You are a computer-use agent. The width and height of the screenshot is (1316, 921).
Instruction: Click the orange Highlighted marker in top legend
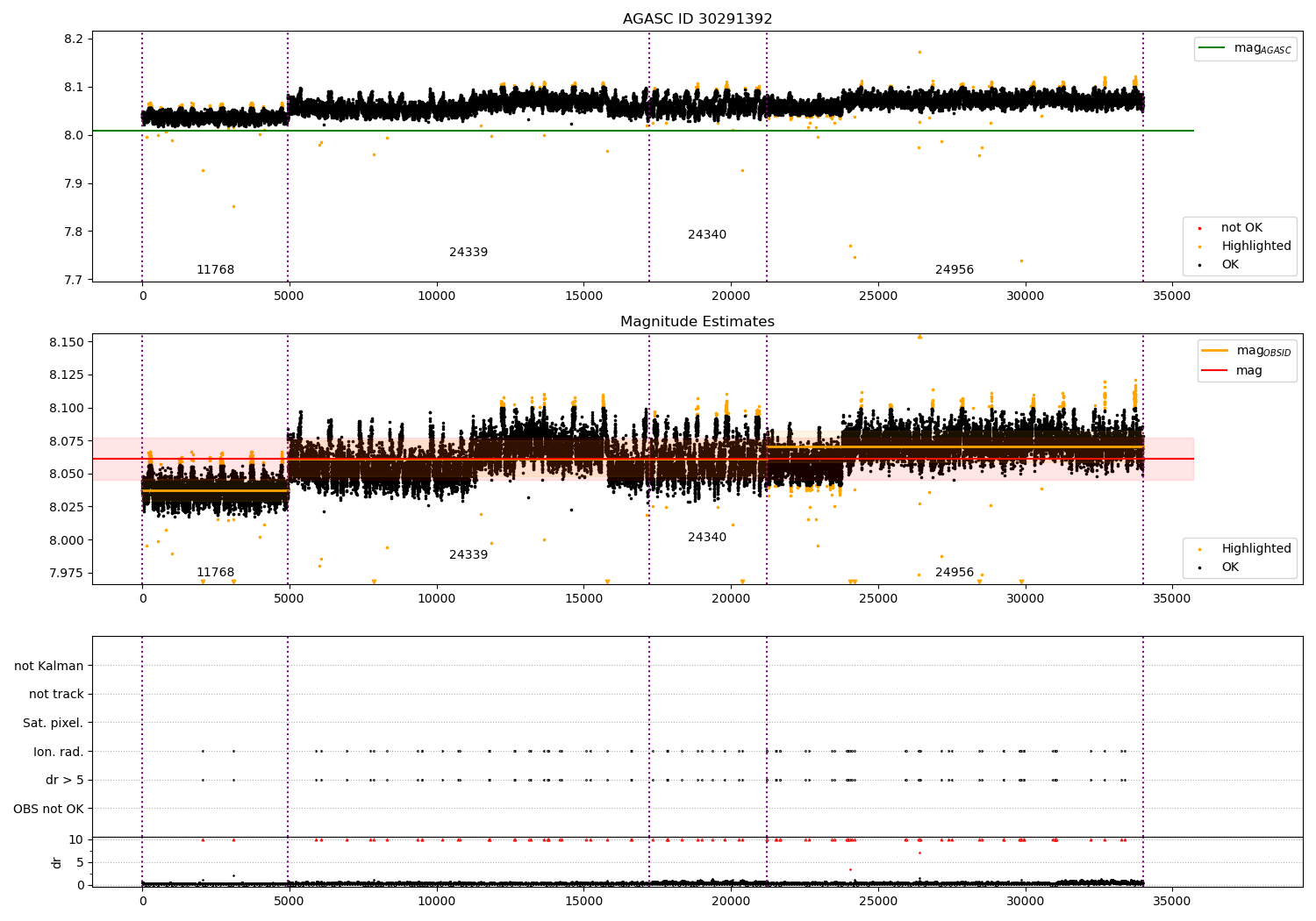(x=1199, y=246)
